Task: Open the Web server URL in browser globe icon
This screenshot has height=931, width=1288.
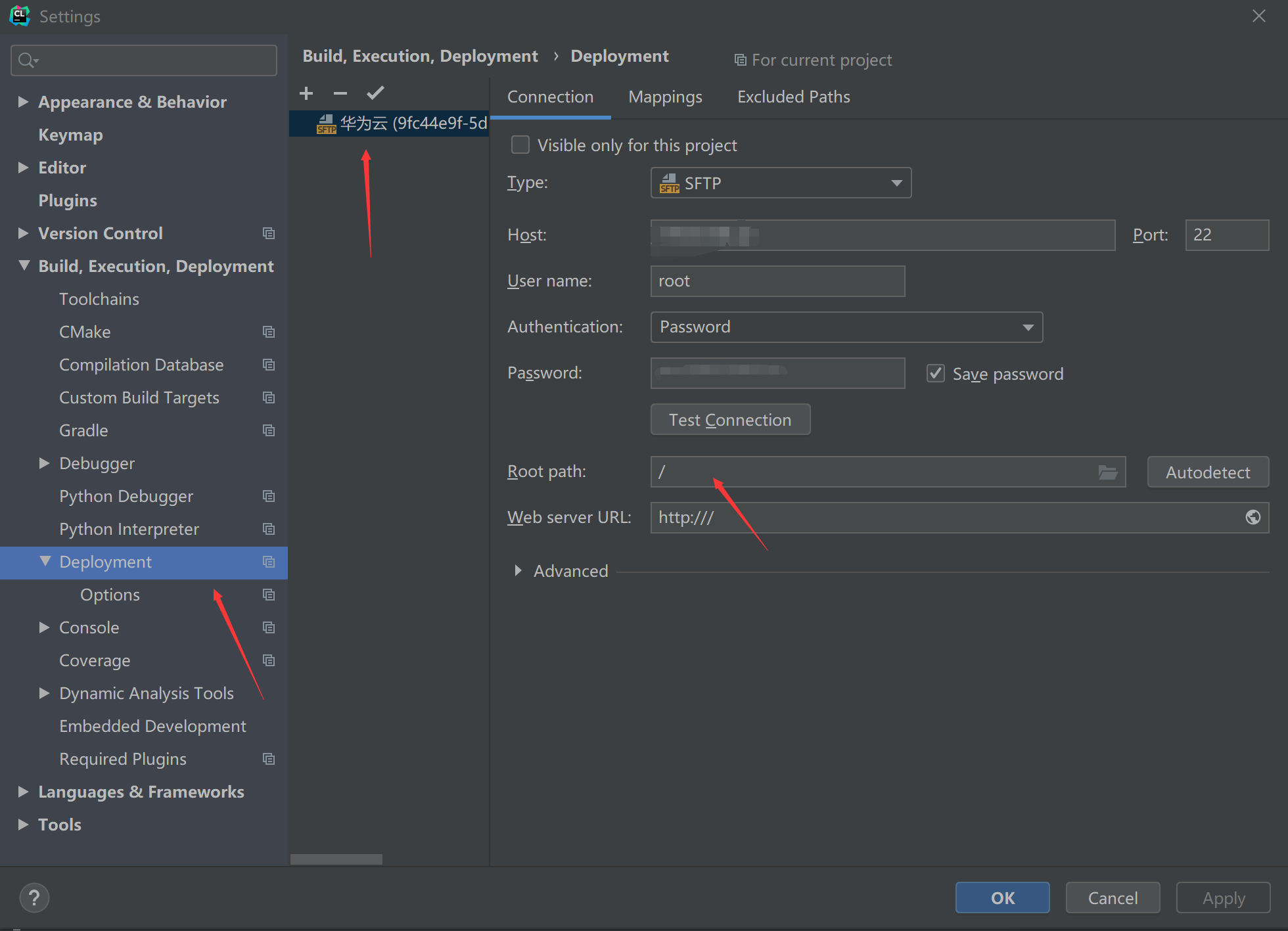Action: point(1253,518)
